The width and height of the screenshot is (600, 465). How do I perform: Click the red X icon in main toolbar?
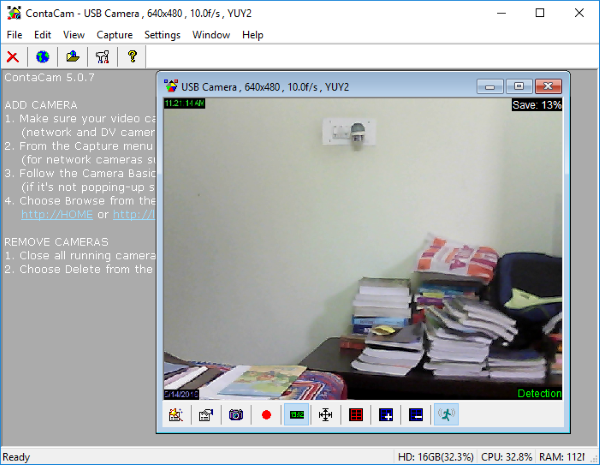pyautogui.click(x=13, y=57)
